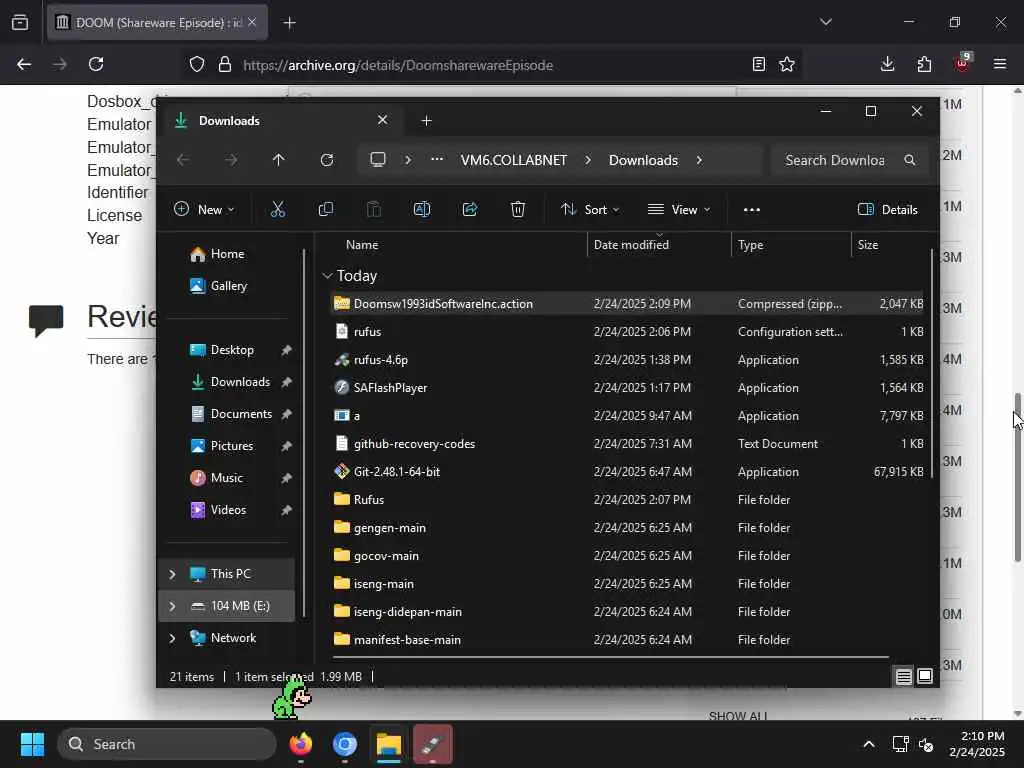Open the Firefox list all tabs dropdown
The height and width of the screenshot is (768, 1024).
point(825,22)
